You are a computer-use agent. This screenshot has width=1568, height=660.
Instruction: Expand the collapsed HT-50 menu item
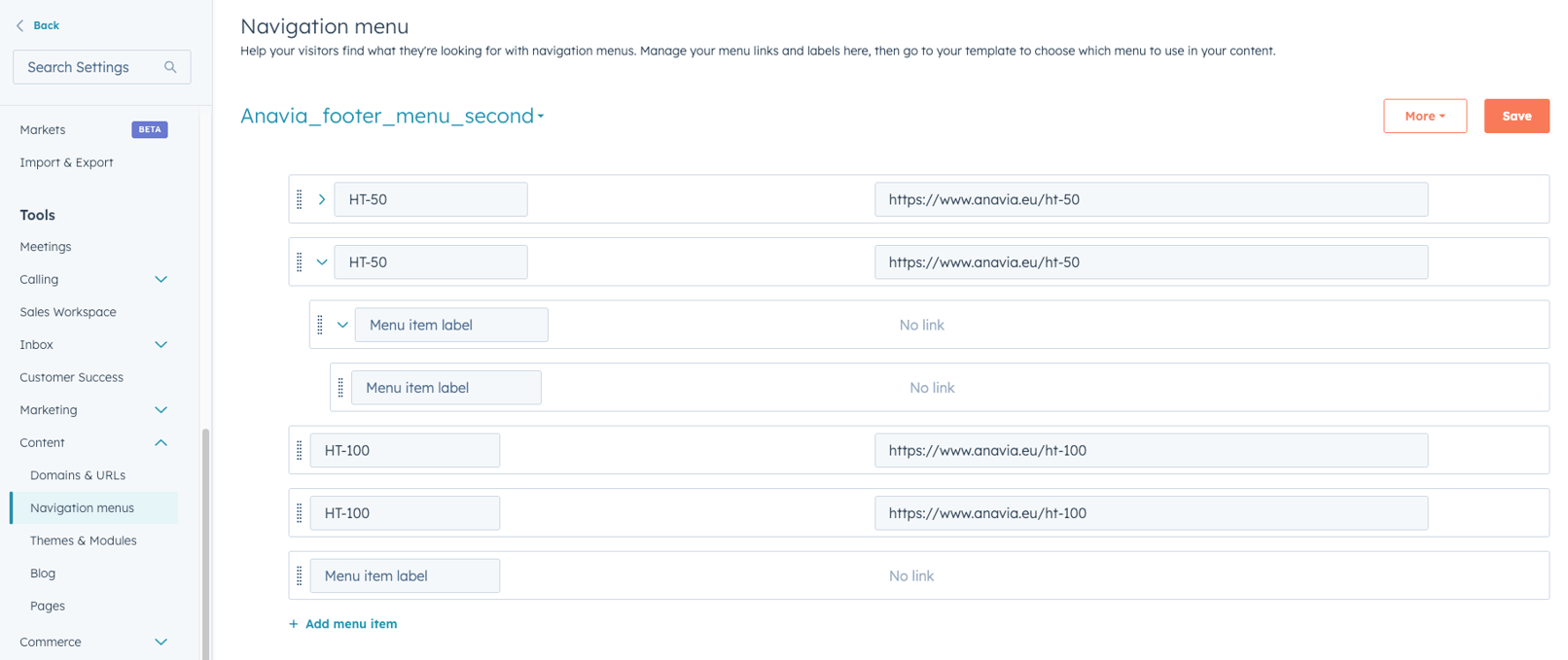322,199
